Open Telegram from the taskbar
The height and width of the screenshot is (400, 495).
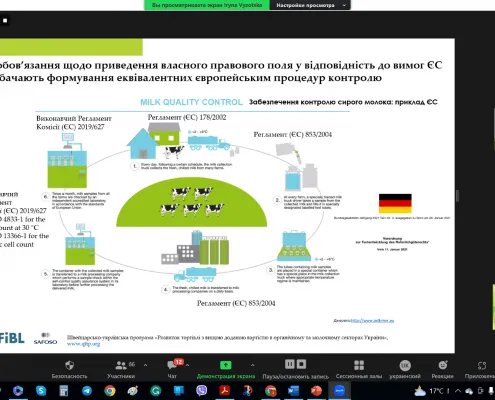[87, 391]
